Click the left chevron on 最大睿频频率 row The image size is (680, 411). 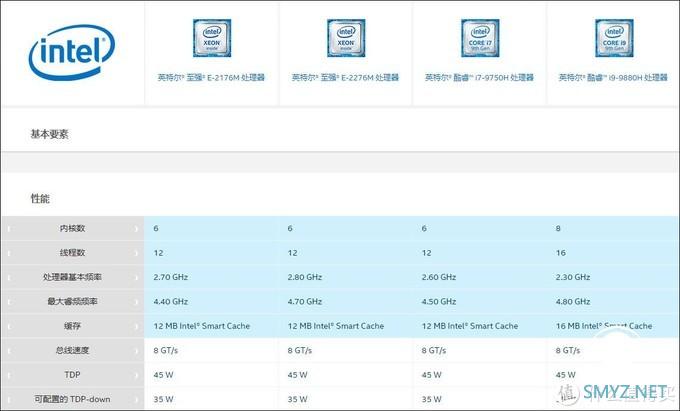click(8, 302)
